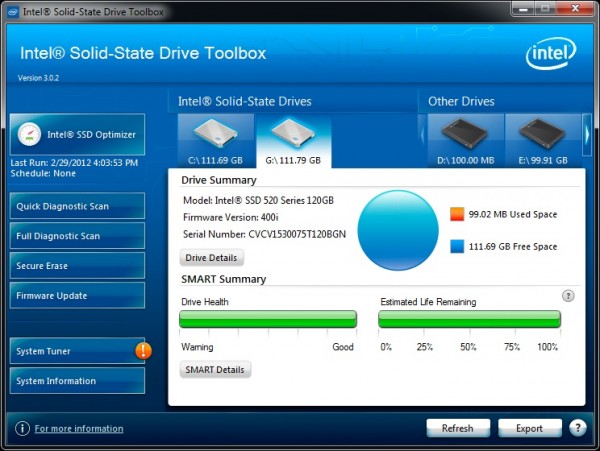
Task: Select the D:\ 100.00 MB other drive
Action: pos(466,141)
